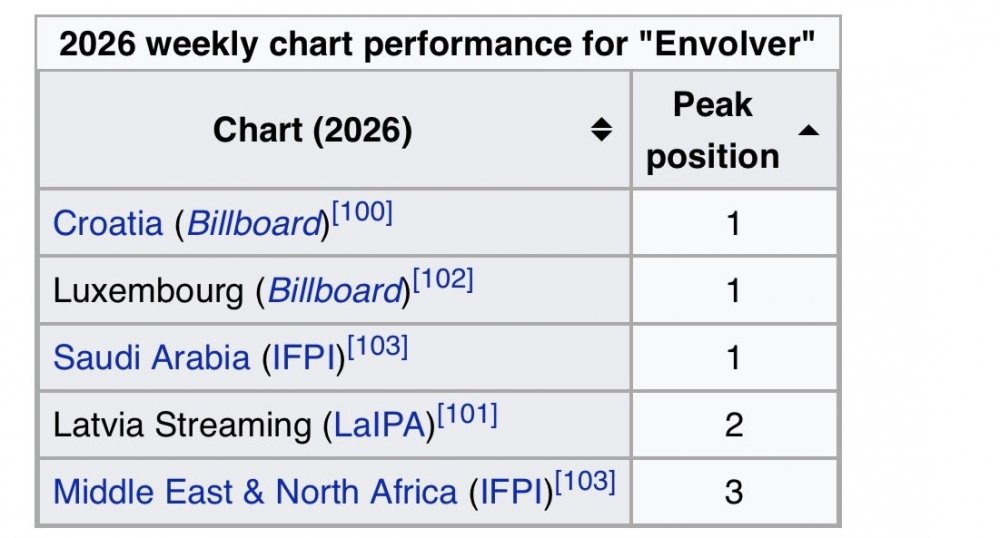Viewport: 1000px width, 538px height.
Task: Jump to reference [102]
Action: pyautogui.click(x=441, y=282)
